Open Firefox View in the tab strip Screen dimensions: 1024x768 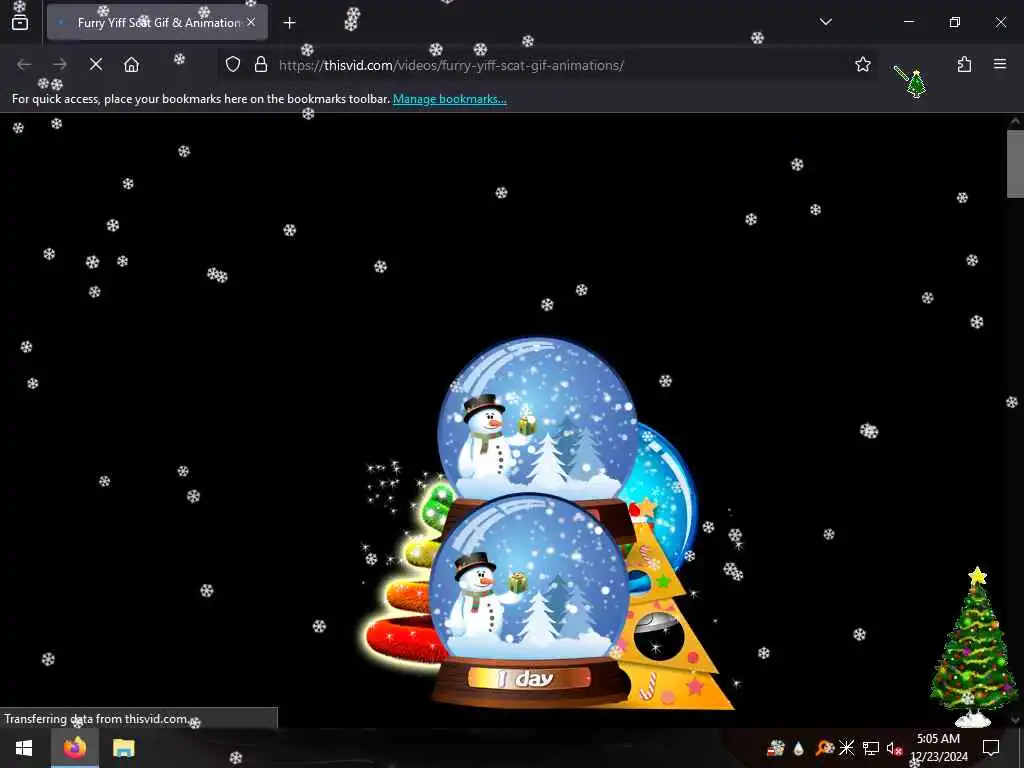click(20, 22)
